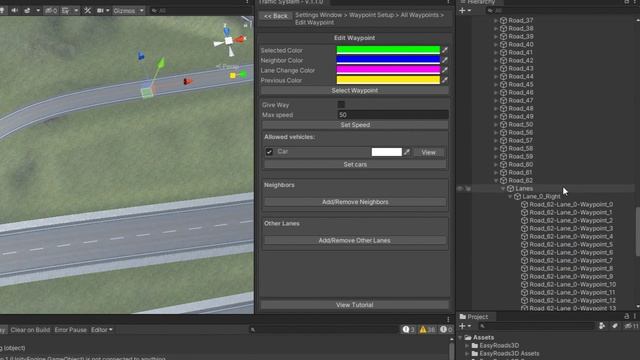640x360 pixels.
Task: Open scene effects dropdown arrow
Action: 38,10
